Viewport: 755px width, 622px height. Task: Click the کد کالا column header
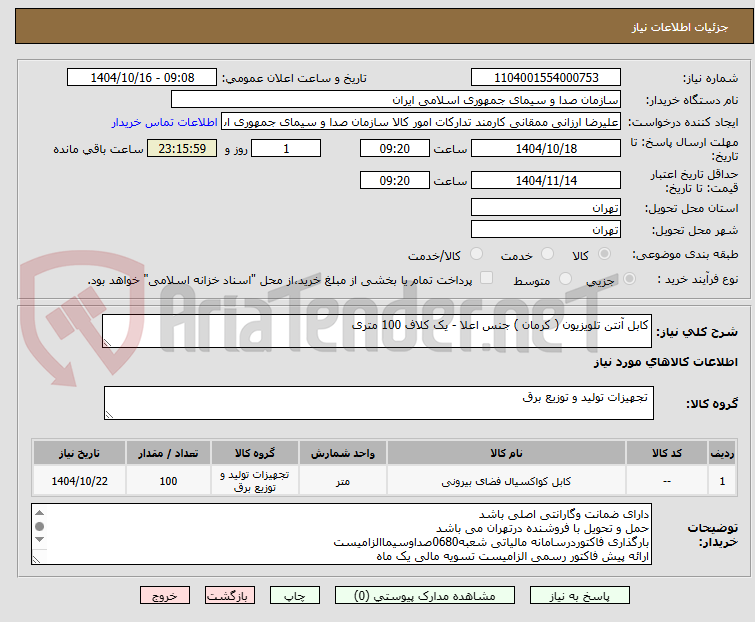coord(666,453)
